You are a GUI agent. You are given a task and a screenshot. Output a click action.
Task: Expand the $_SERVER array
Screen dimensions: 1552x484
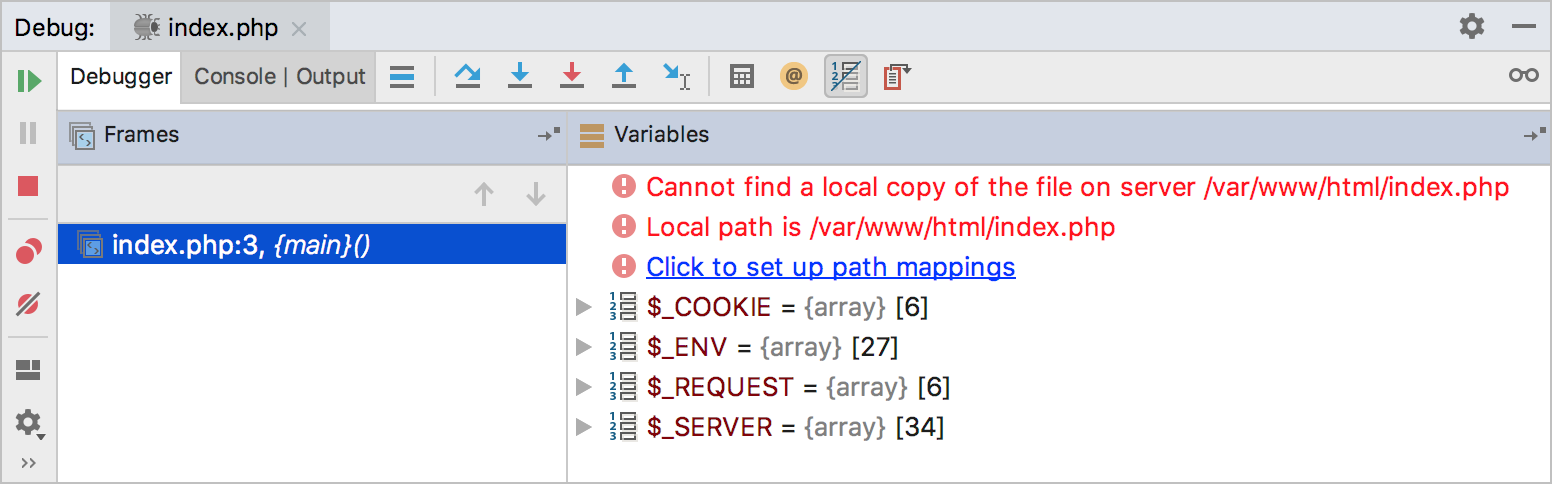point(585,428)
